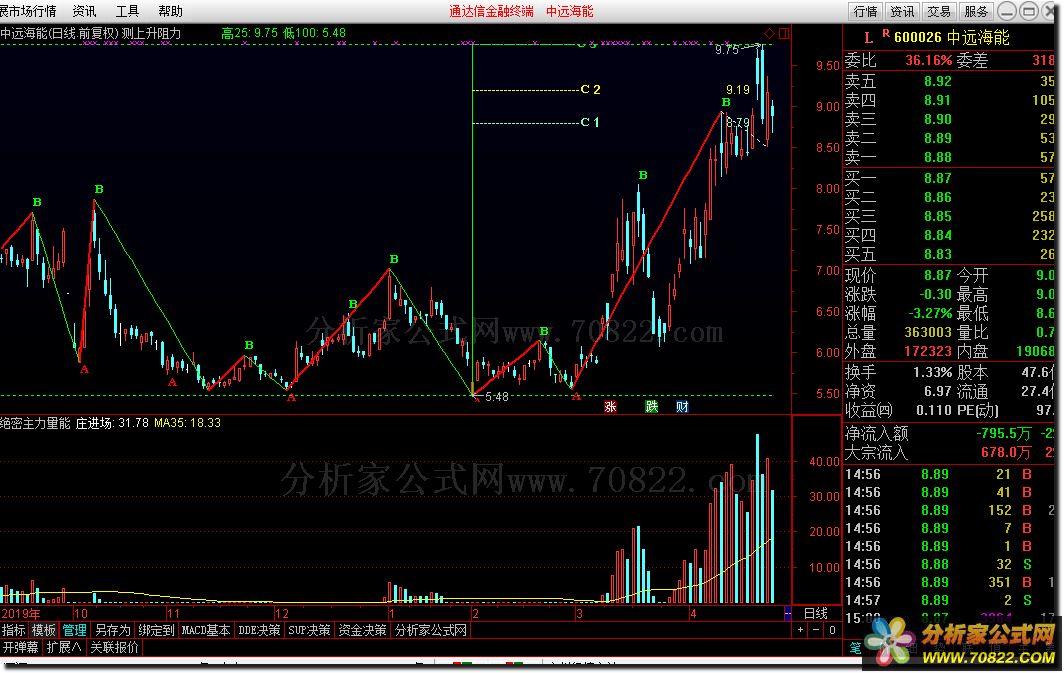Image resolution: width=1064 pixels, height=673 pixels.
Task: Click the 关联报价 button
Action: tap(115, 647)
